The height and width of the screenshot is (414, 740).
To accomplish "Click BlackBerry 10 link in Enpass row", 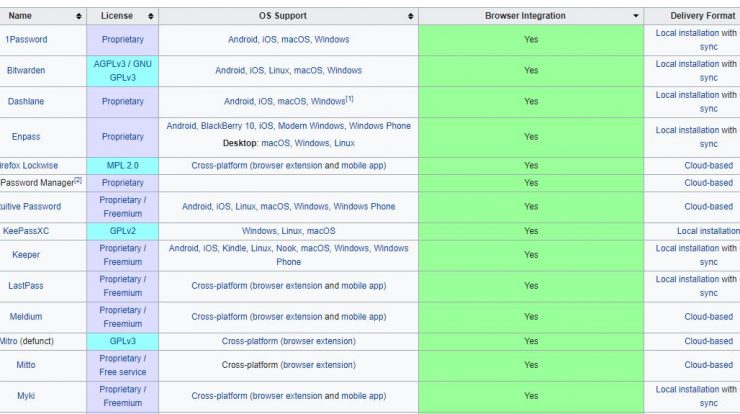I will point(229,126).
